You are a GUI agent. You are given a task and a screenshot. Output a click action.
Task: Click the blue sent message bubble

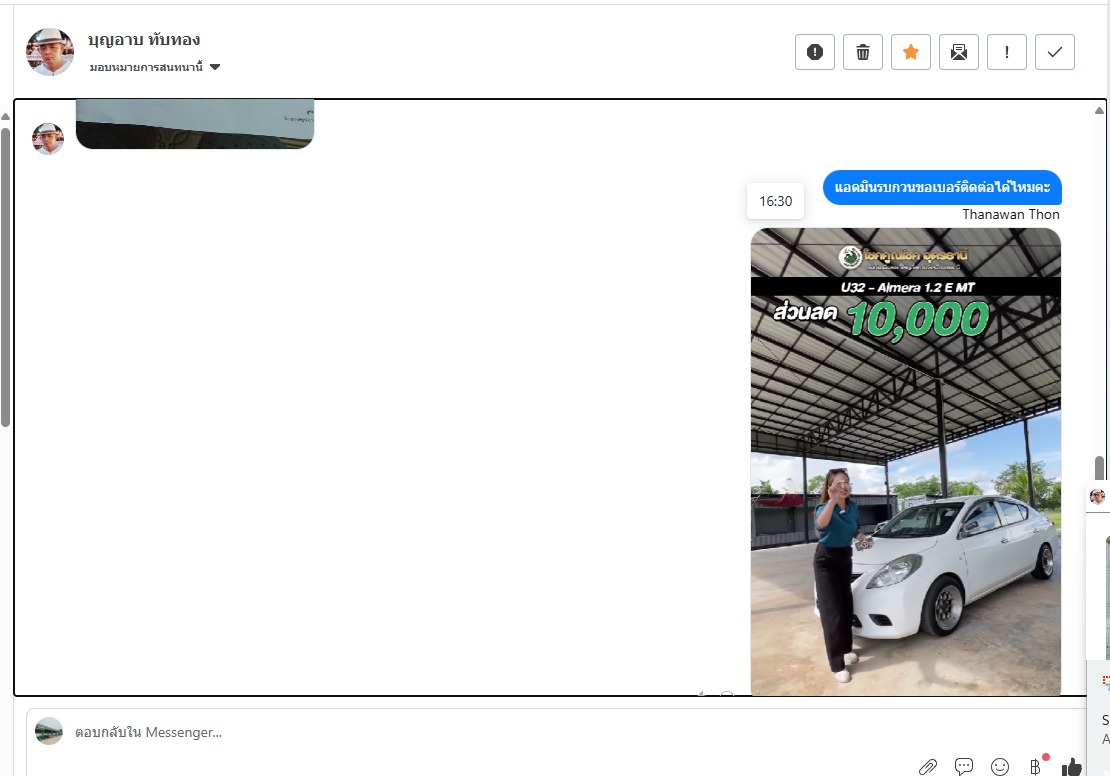pyautogui.click(x=942, y=188)
